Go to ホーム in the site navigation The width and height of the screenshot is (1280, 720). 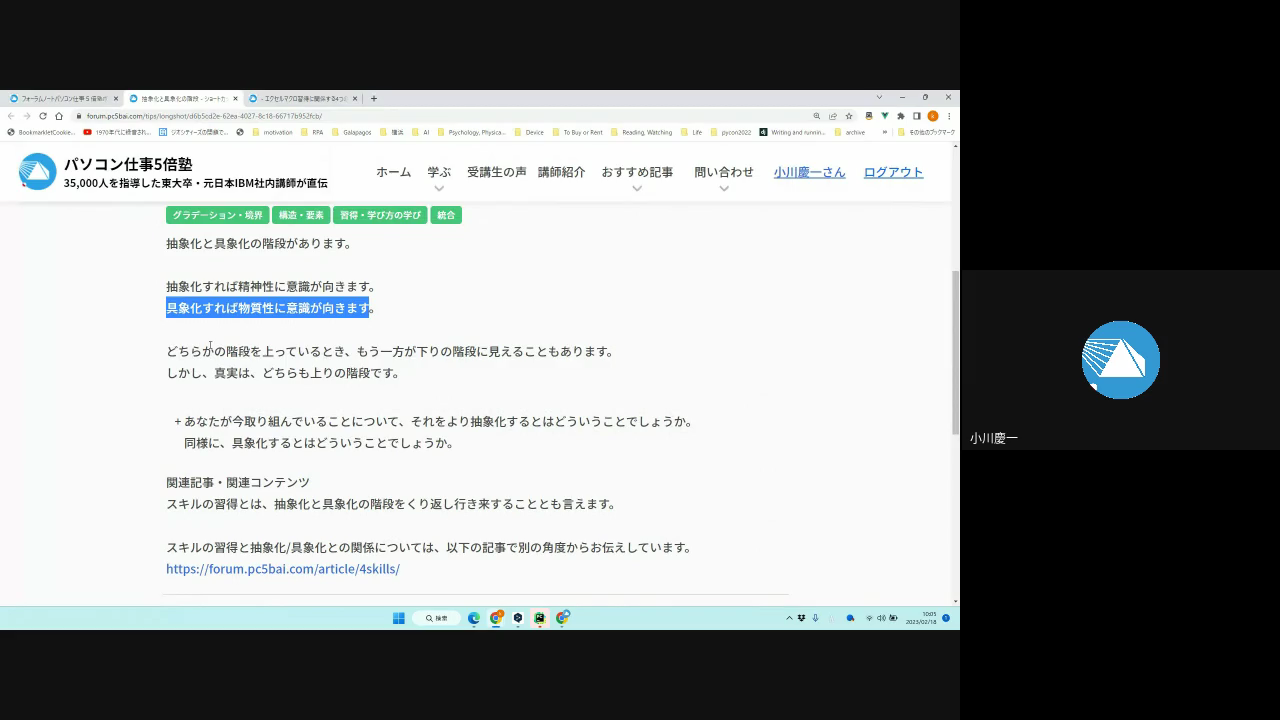click(x=393, y=172)
